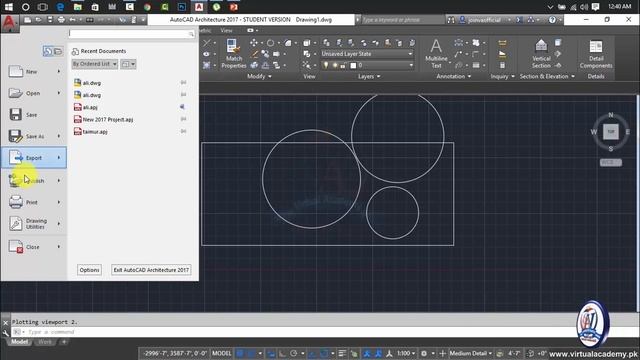This screenshot has width=640, height=360.
Task: Expand the Layers panel
Action: point(369,76)
